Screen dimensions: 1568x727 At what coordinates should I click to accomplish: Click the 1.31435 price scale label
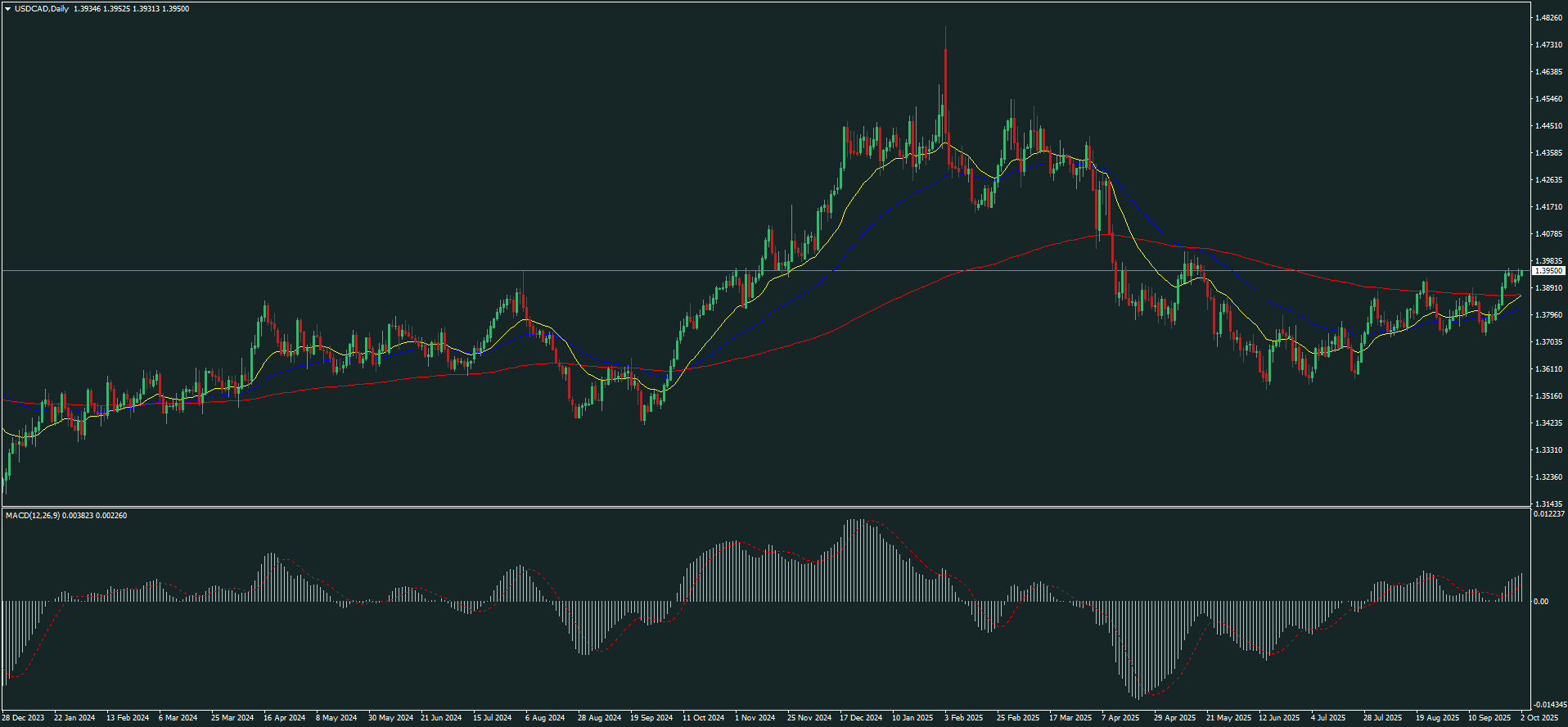[x=1548, y=504]
